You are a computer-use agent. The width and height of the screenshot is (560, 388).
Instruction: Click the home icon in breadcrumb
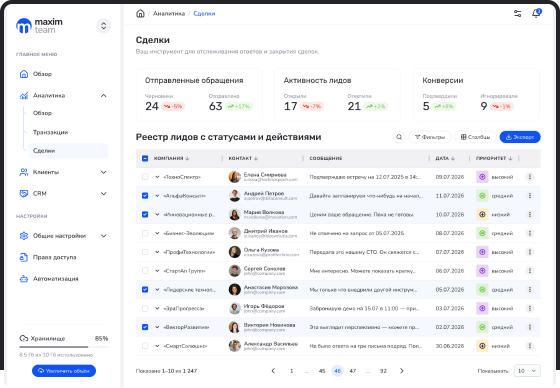click(140, 14)
